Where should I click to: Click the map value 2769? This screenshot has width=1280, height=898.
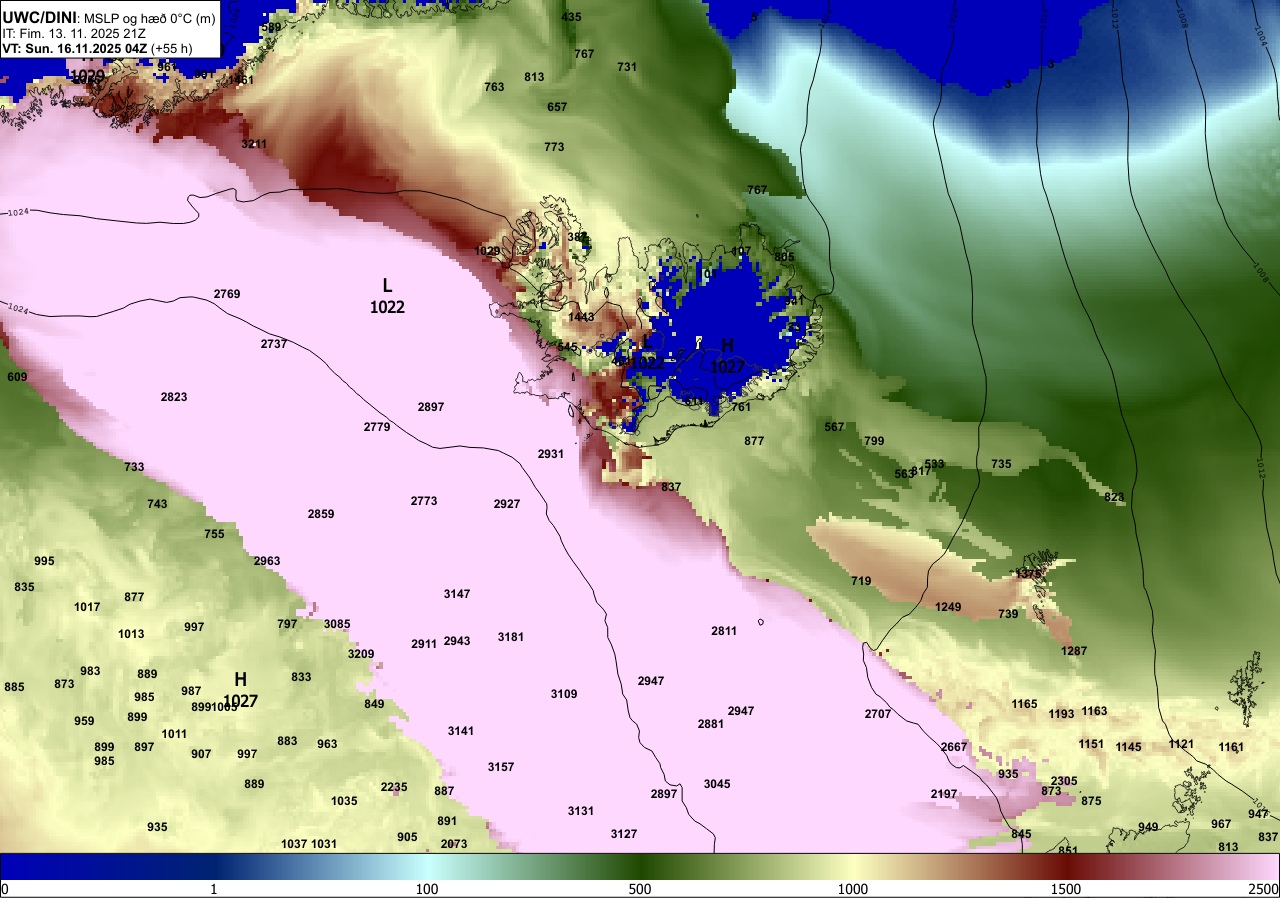(x=227, y=294)
